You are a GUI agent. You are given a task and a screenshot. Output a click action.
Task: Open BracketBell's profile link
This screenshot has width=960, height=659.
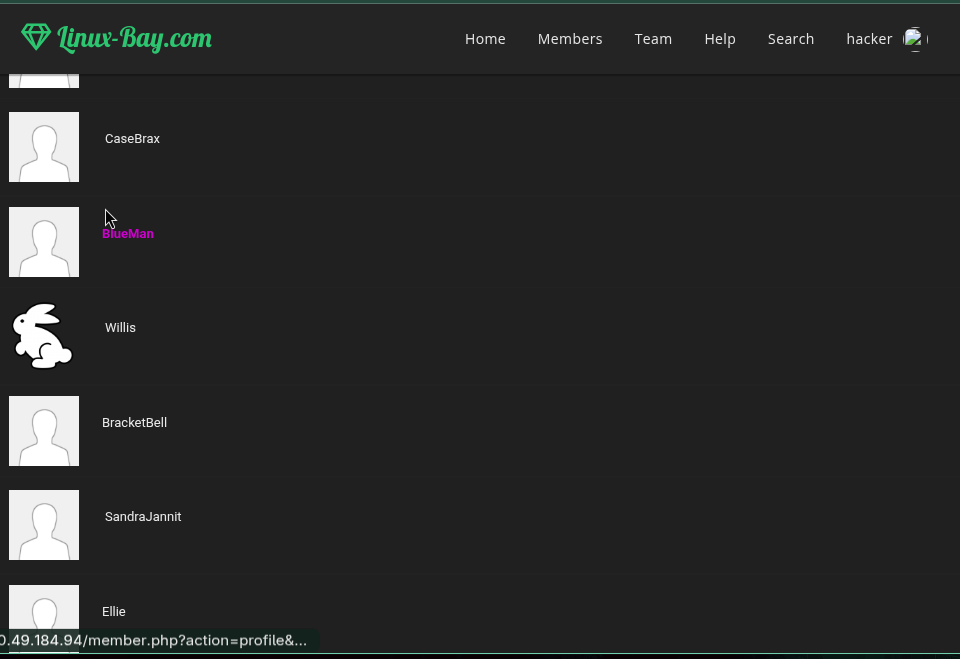point(135,423)
